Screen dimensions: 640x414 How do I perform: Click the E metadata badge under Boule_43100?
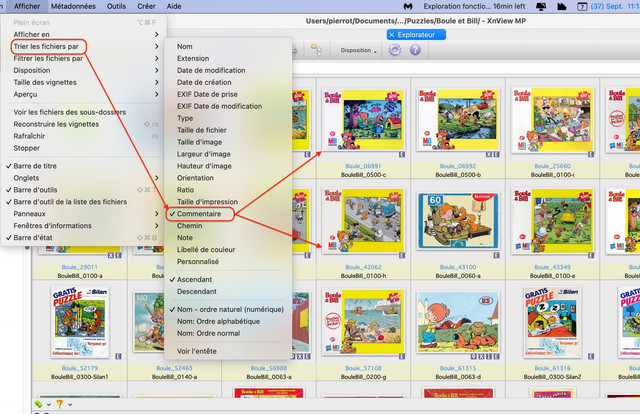[x=496, y=255]
